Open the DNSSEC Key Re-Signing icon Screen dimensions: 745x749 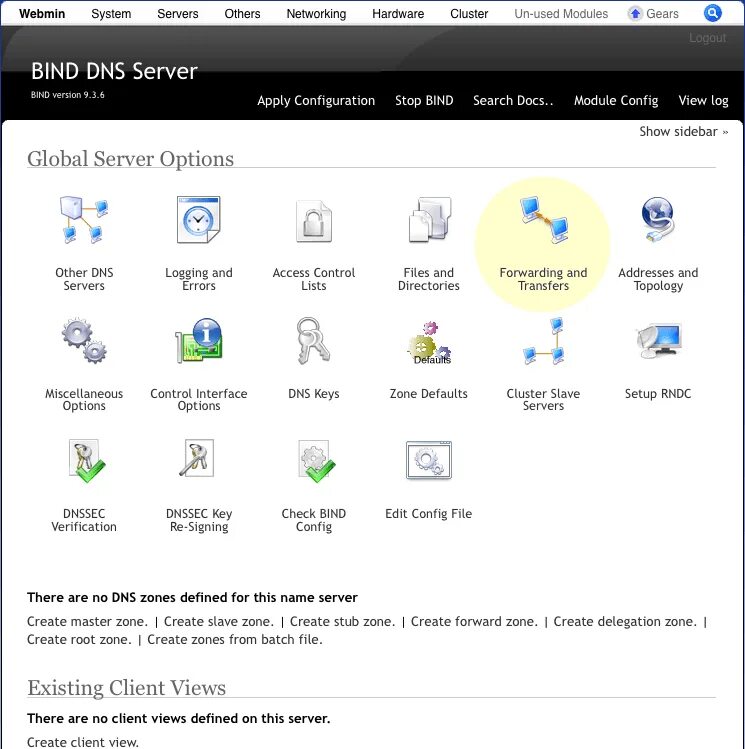(x=197, y=458)
